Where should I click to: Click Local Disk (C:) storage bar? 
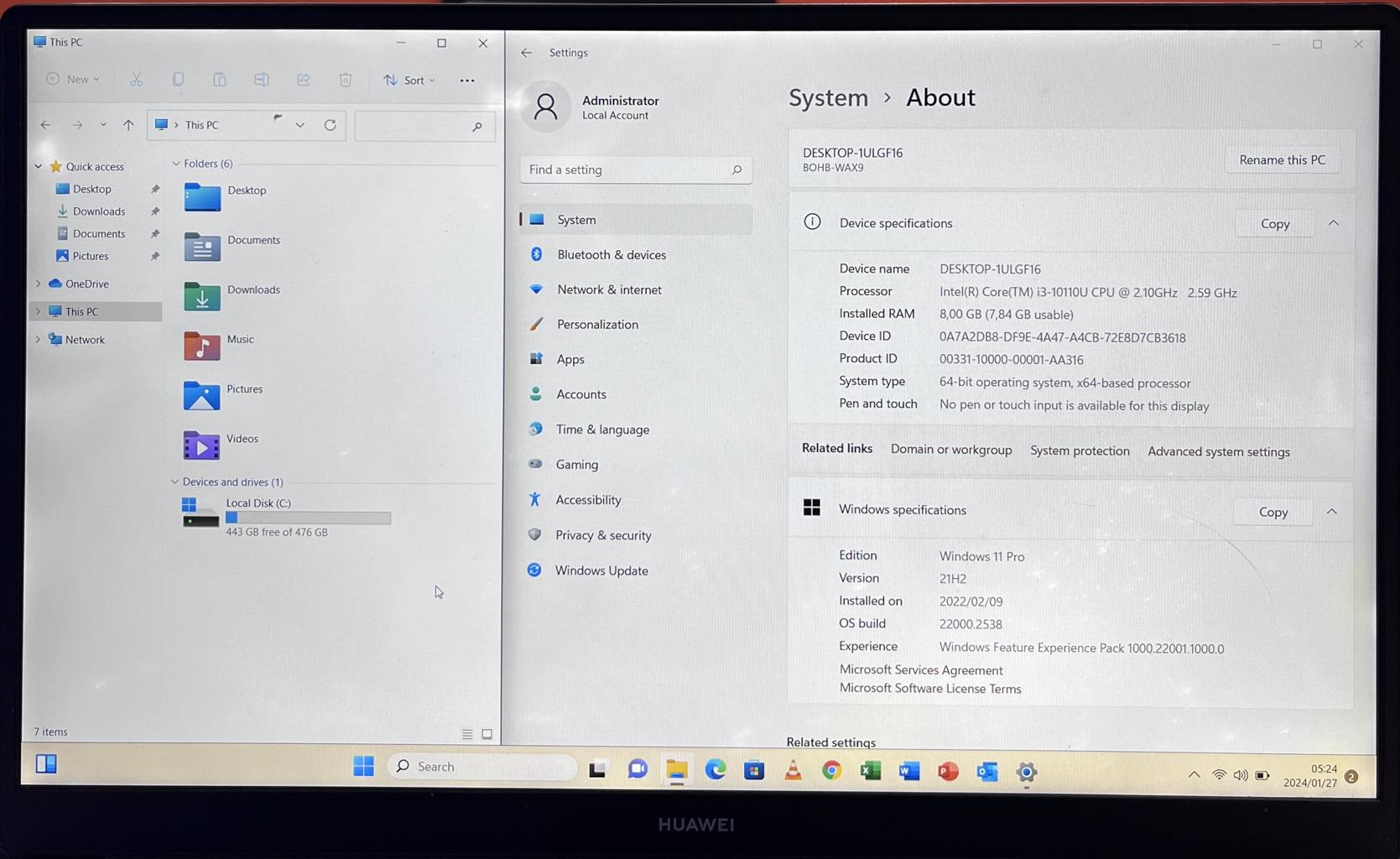click(x=308, y=518)
